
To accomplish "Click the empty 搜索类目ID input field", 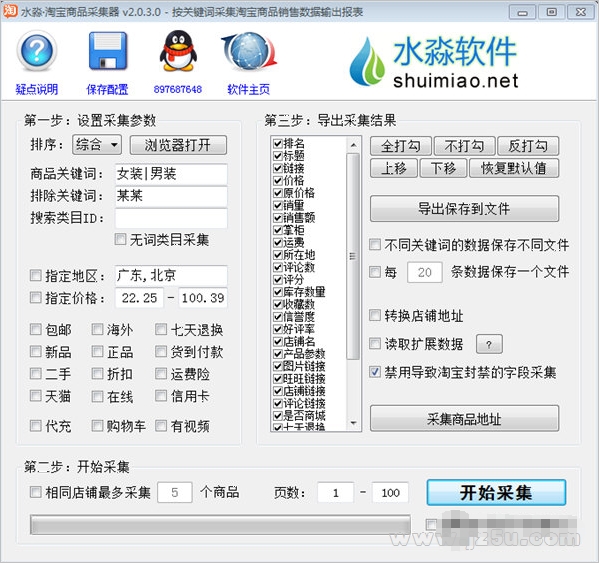I will point(171,218).
